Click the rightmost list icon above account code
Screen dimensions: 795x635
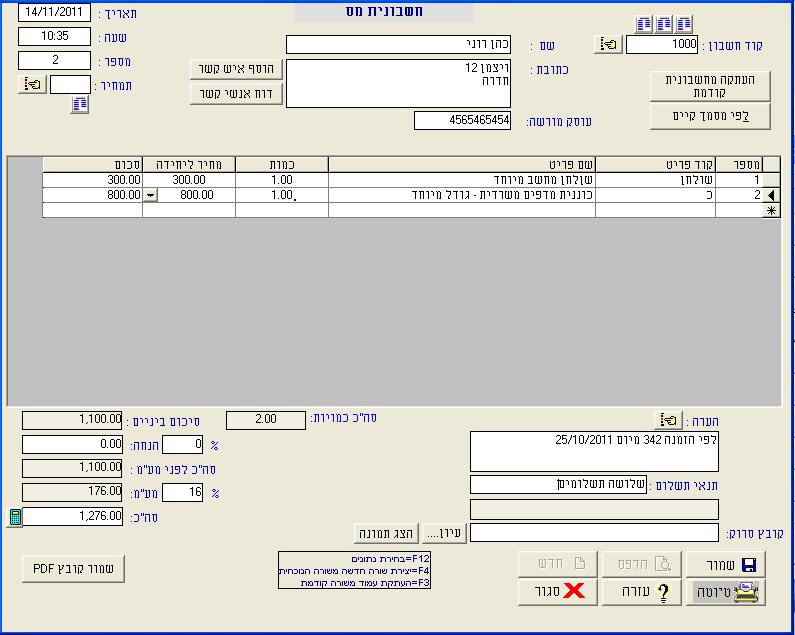pos(684,23)
